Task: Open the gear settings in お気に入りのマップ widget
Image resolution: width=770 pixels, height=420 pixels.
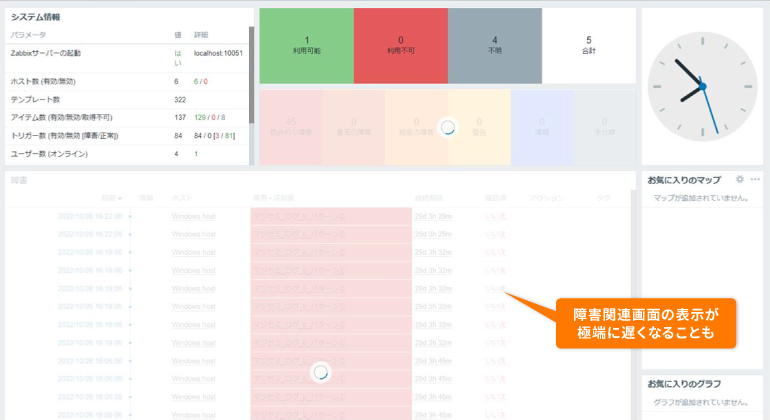Action: tap(740, 179)
